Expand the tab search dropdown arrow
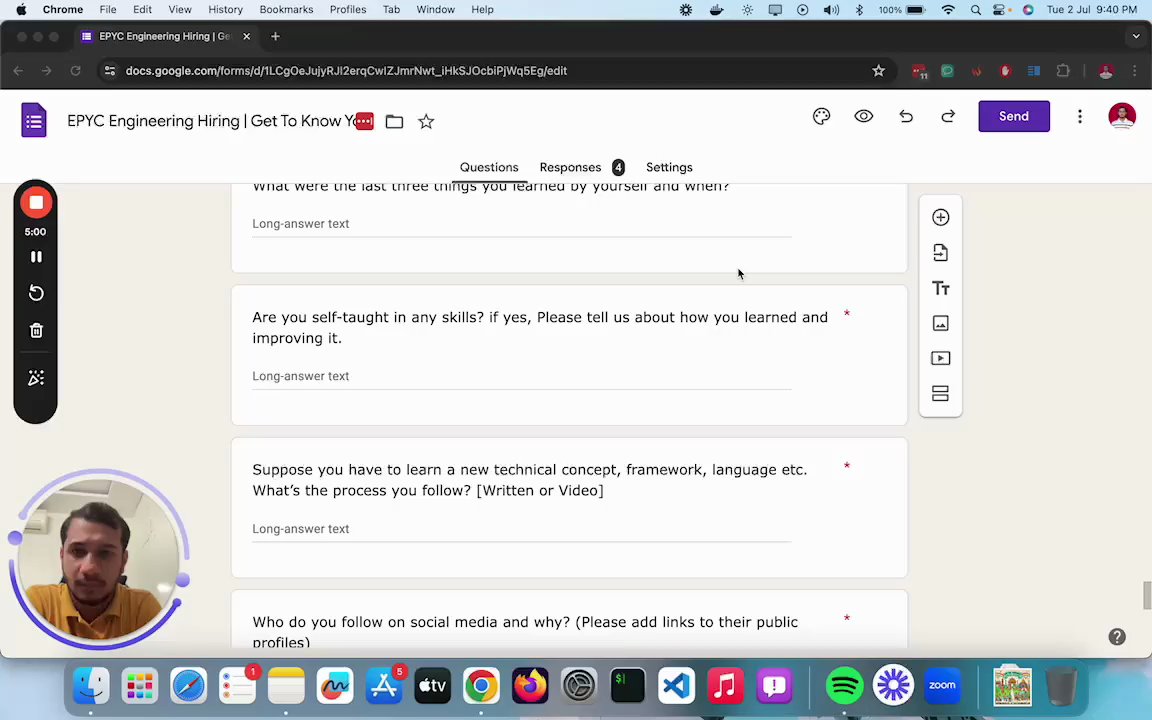The image size is (1152, 720). point(1136,36)
